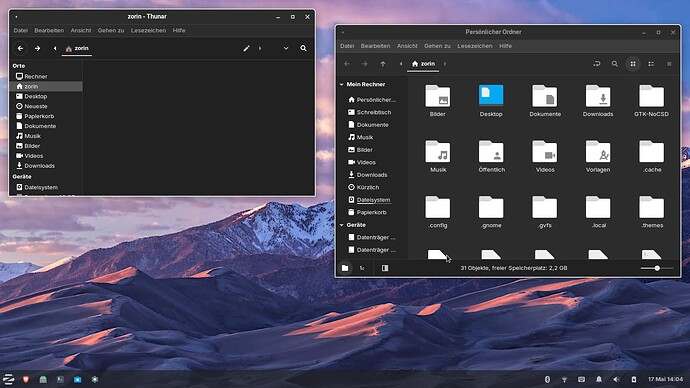Screen dimensions: 690x388
Task: Click the right path arrow in Thunar
Action: tap(260, 48)
